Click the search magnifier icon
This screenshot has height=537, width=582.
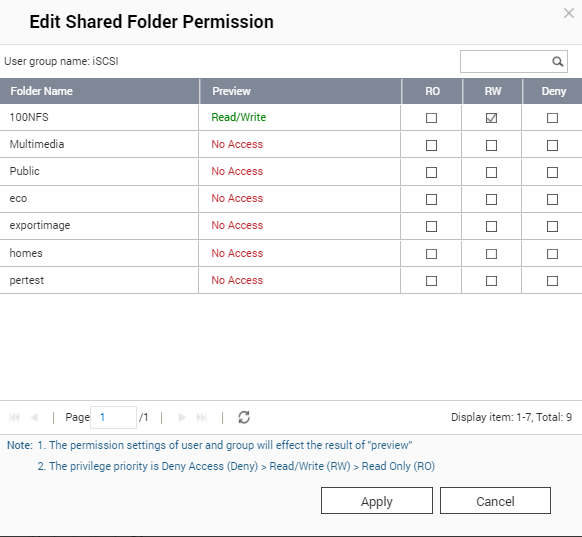(557, 61)
